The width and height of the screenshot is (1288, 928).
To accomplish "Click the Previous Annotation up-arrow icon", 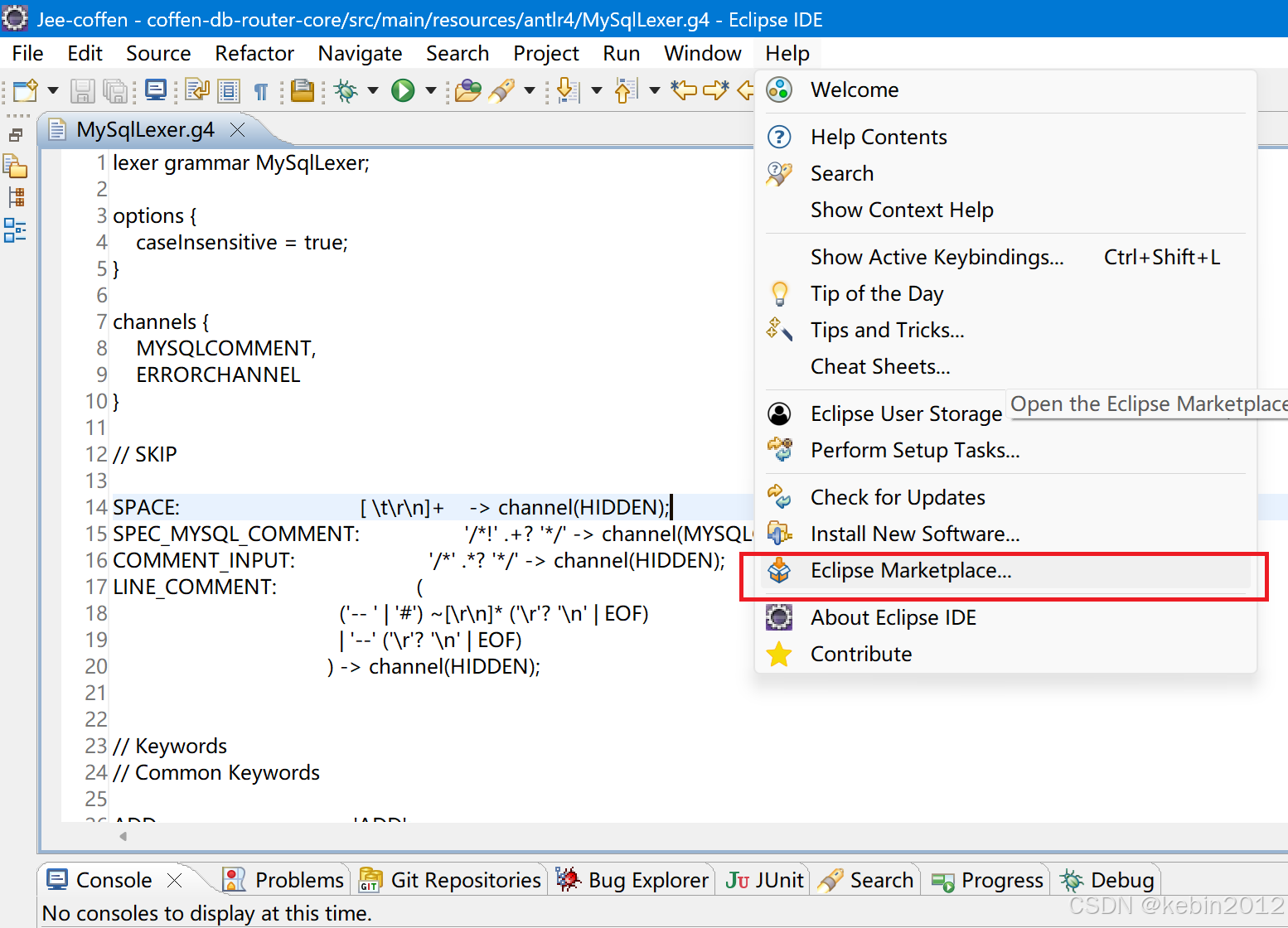I will tap(626, 90).
